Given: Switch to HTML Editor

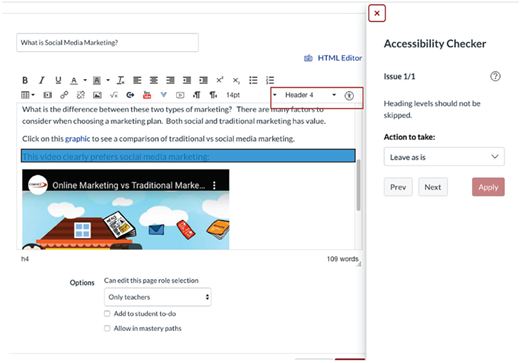Looking at the screenshot, I should pyautogui.click(x=333, y=58).
